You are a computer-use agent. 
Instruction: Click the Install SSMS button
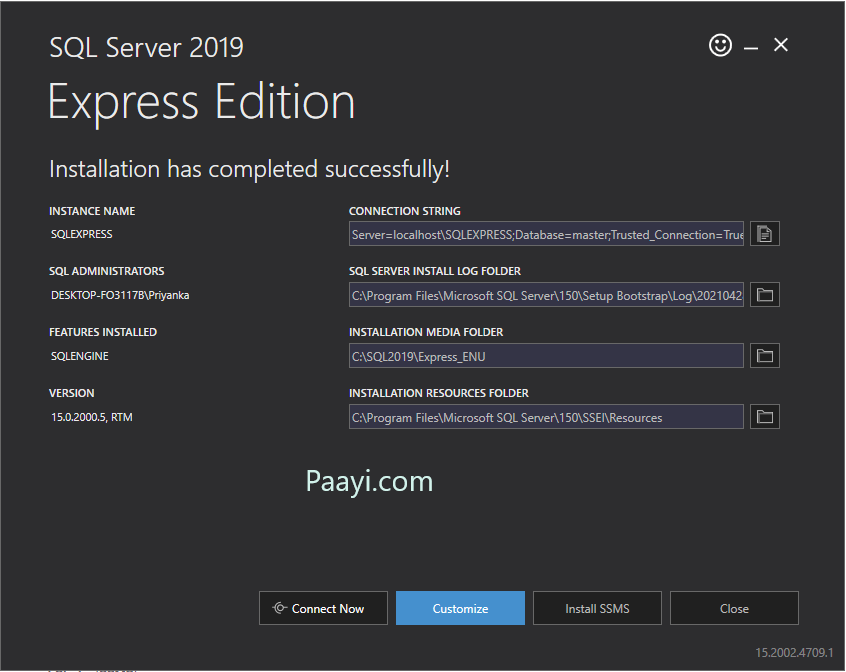coord(597,608)
